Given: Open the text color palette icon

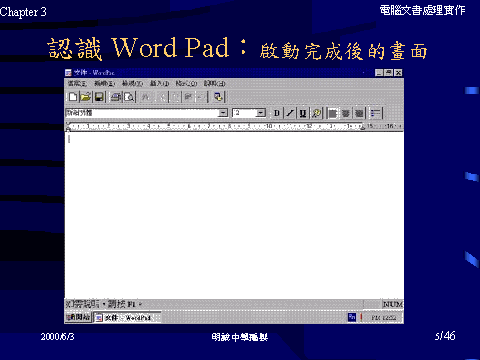Looking at the screenshot, I should 316,113.
